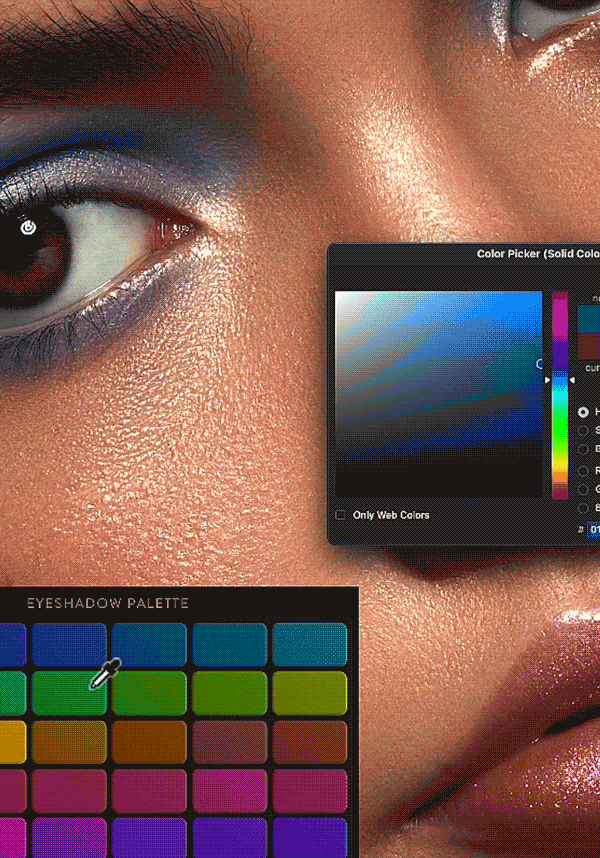This screenshot has height=858, width=600.
Task: Sample the yellow-green chartreuse swatch
Action: (x=310, y=693)
